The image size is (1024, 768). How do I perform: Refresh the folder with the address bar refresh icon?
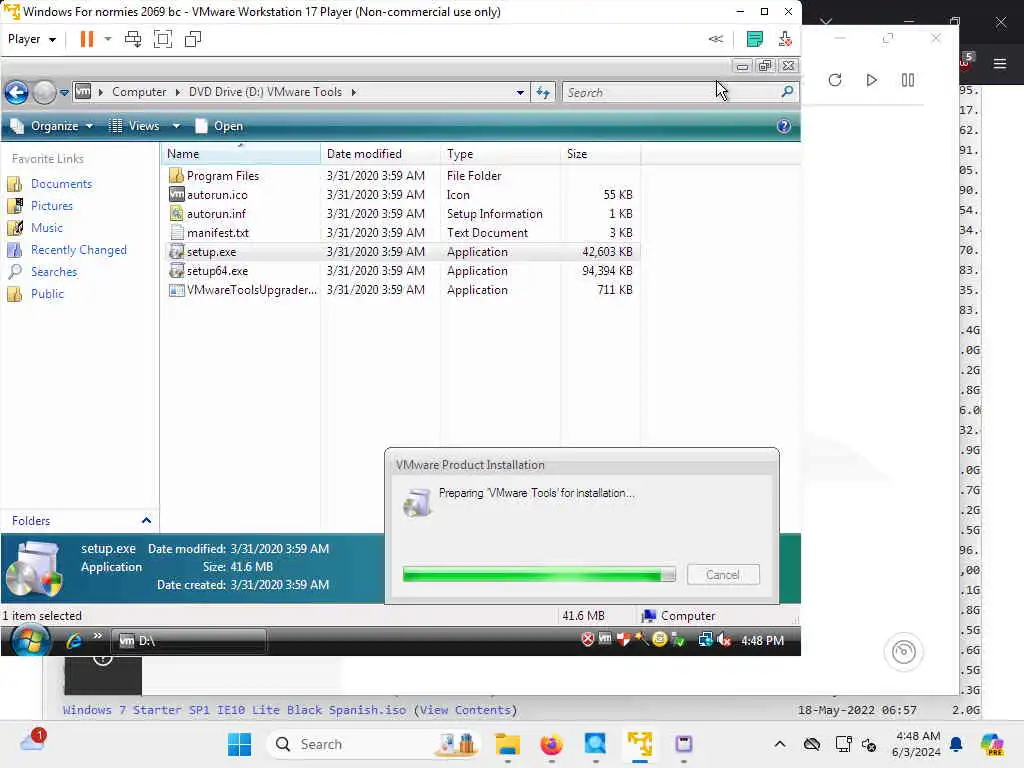click(543, 93)
